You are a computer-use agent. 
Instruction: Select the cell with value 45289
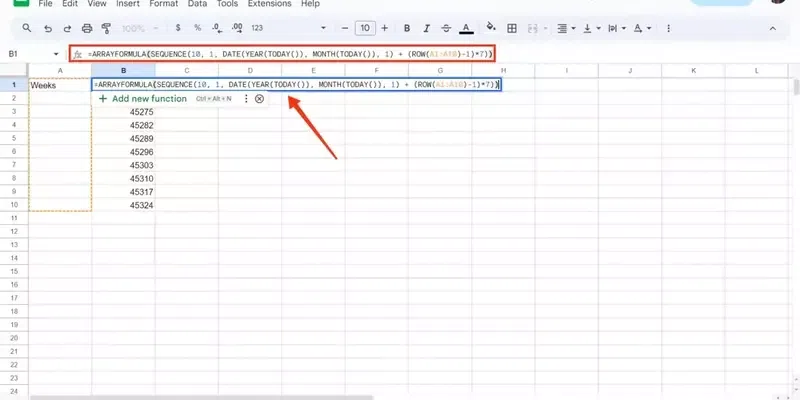pos(123,138)
